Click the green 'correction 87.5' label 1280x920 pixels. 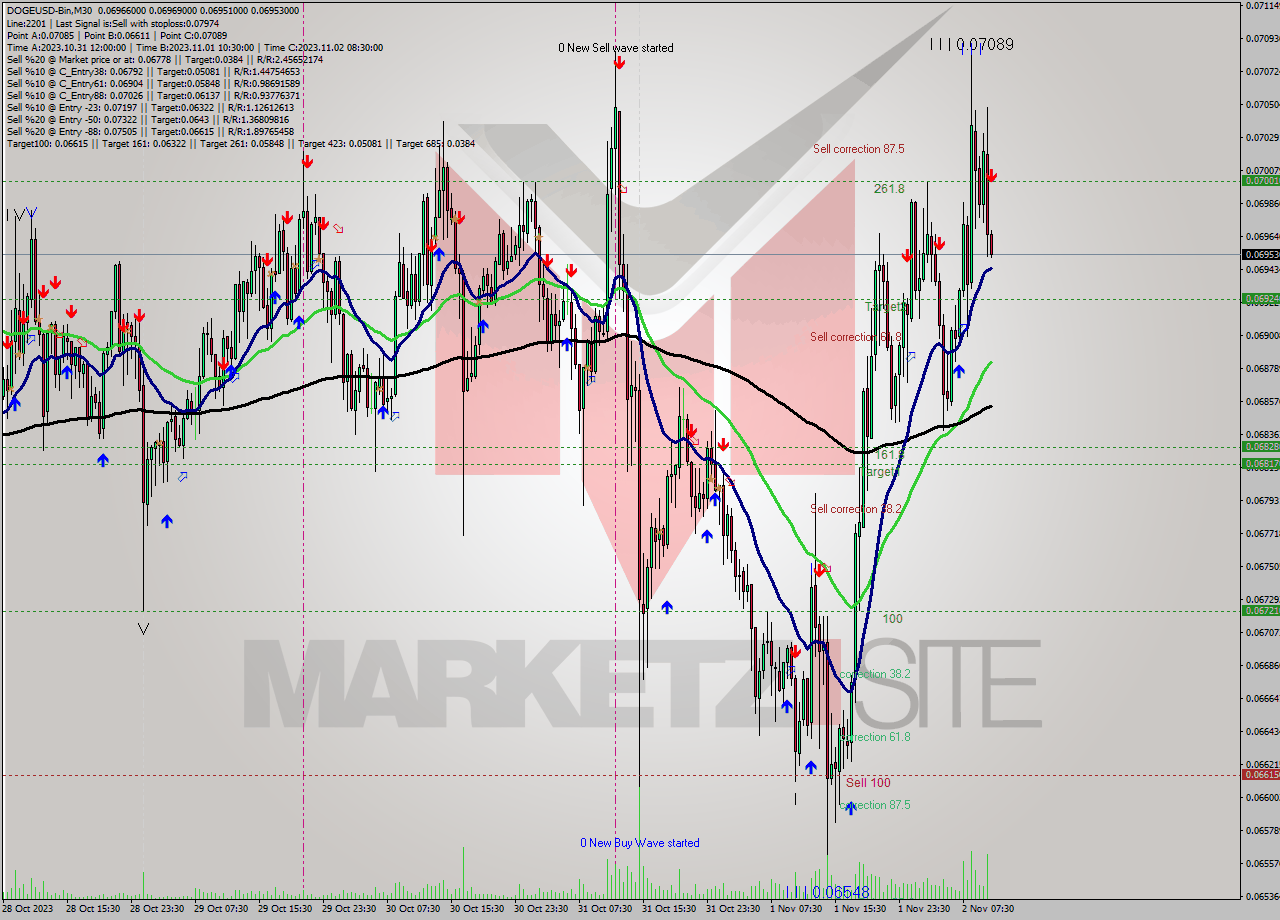pyautogui.click(x=875, y=805)
